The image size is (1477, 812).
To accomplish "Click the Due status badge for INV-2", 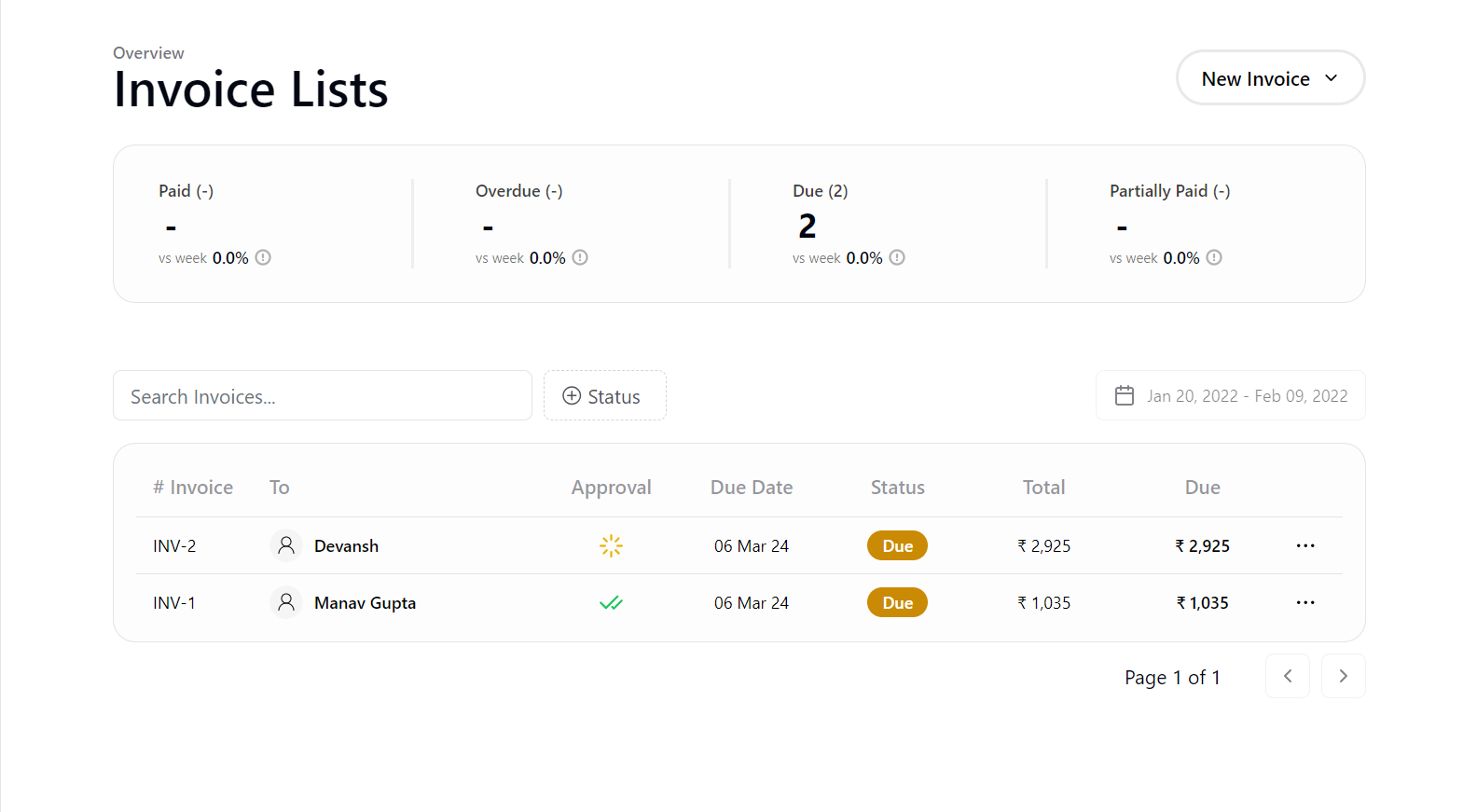I will pos(897,546).
